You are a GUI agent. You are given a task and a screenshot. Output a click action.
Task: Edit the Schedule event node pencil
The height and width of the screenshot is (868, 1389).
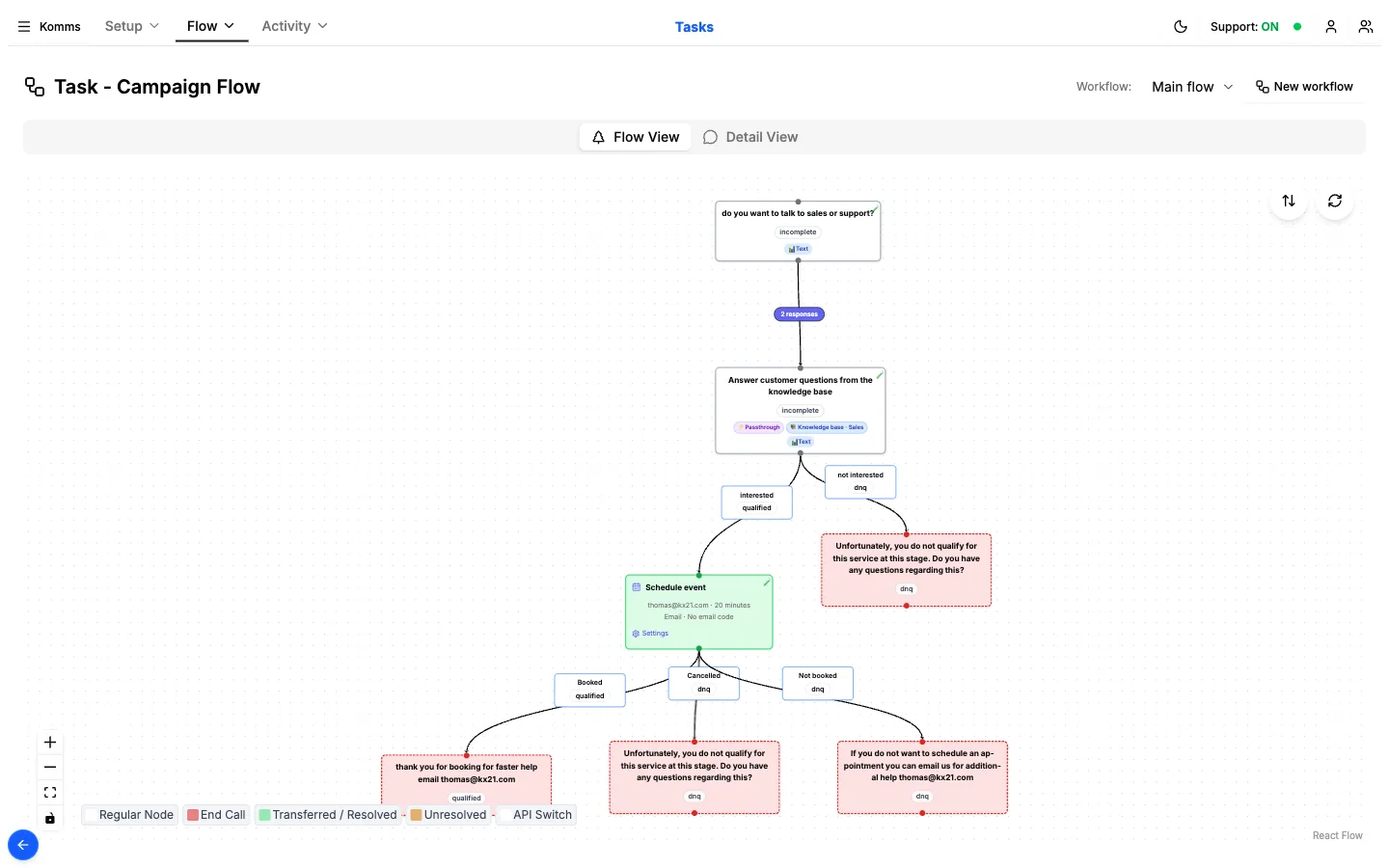[x=767, y=583]
